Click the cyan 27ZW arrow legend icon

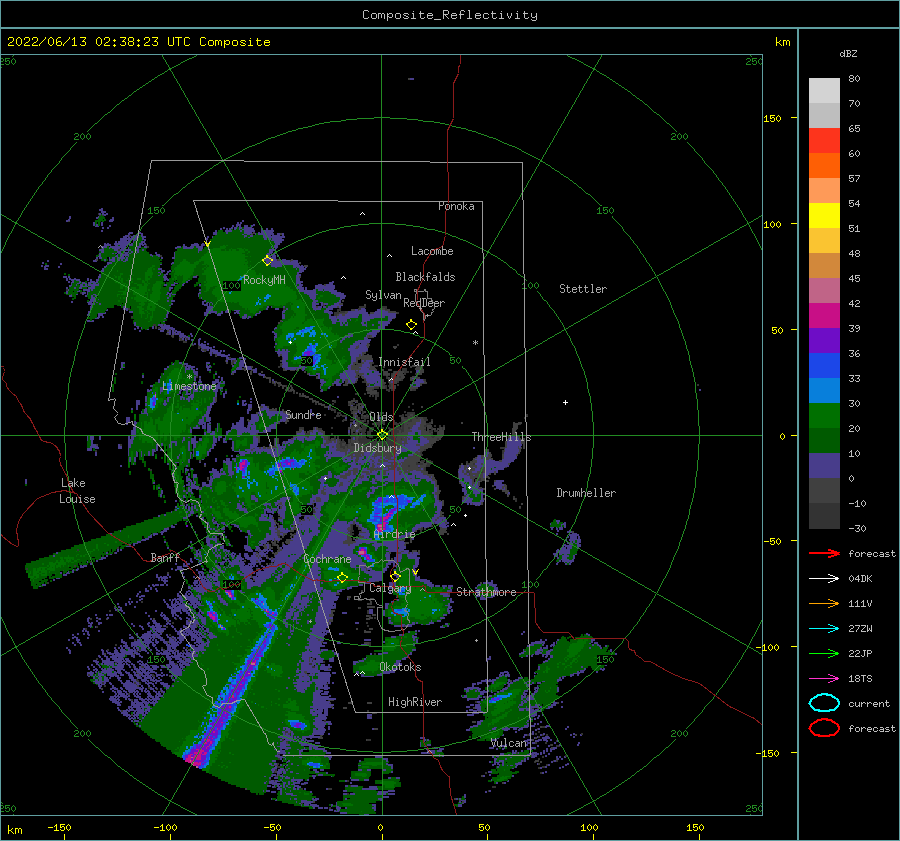click(824, 629)
